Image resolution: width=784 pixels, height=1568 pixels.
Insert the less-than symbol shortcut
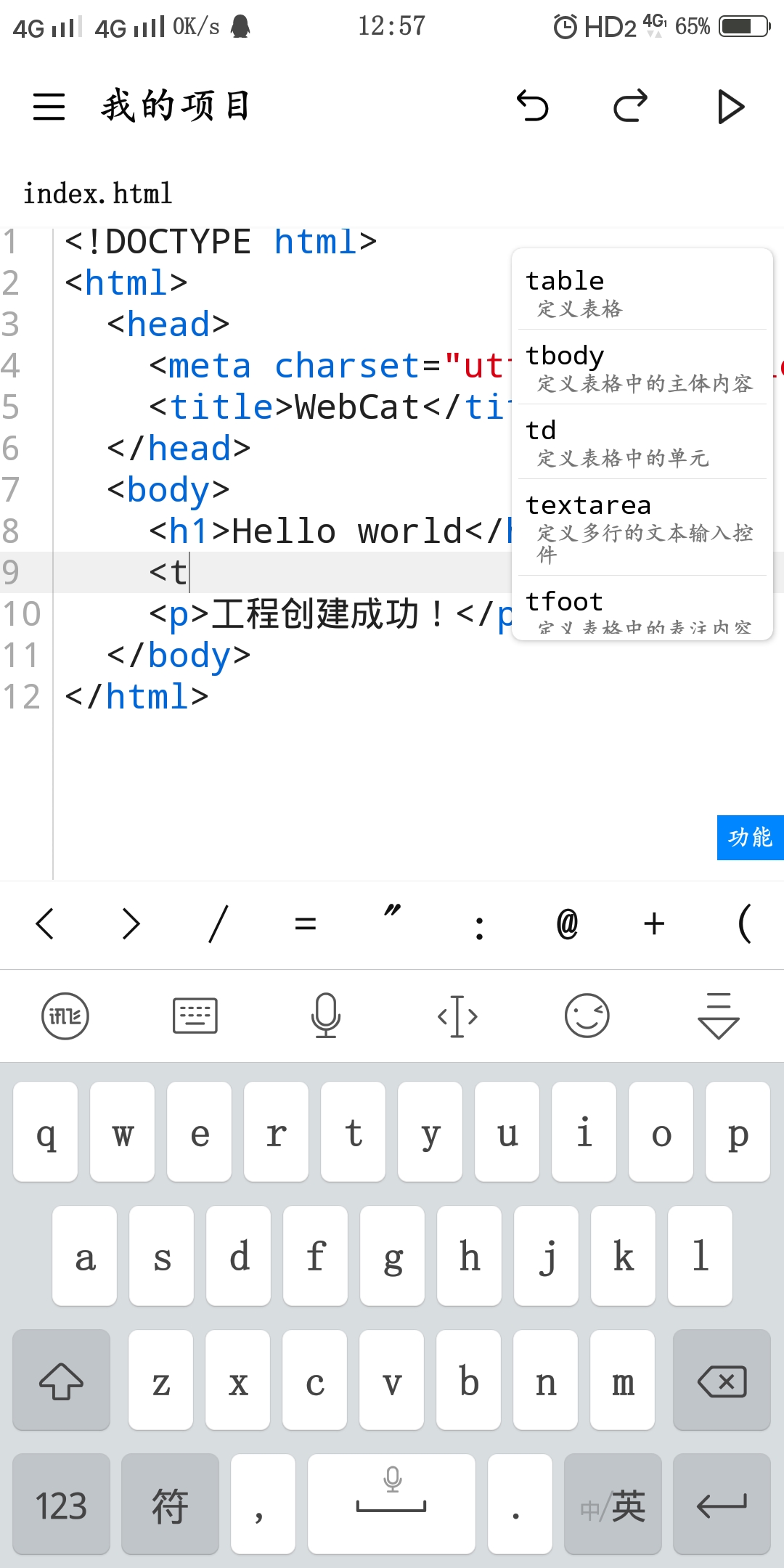click(44, 924)
